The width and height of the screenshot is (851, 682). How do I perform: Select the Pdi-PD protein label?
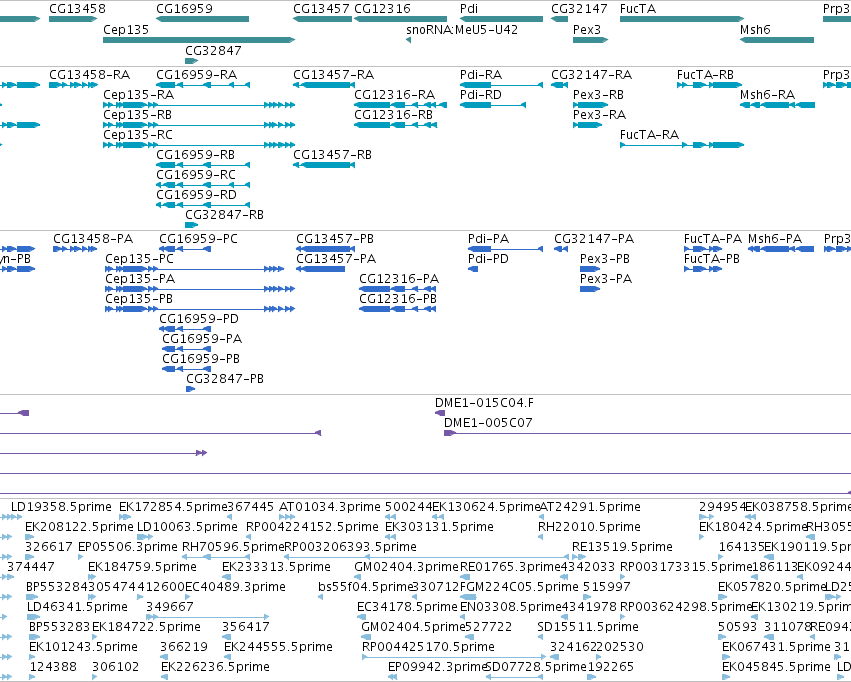488,259
